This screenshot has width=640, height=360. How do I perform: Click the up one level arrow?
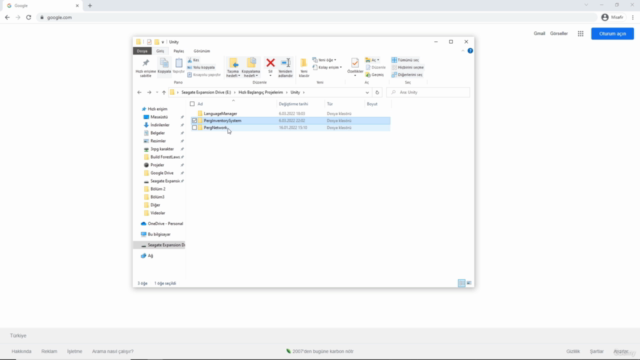[x=164, y=93]
